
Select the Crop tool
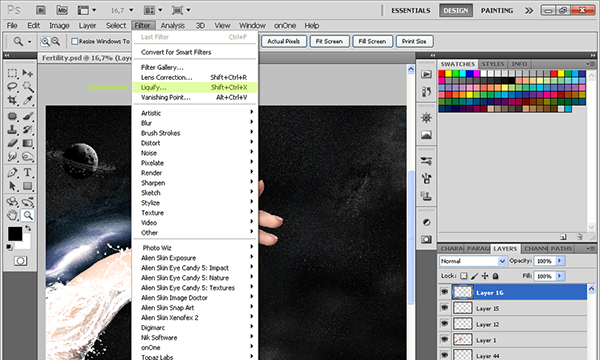12,100
